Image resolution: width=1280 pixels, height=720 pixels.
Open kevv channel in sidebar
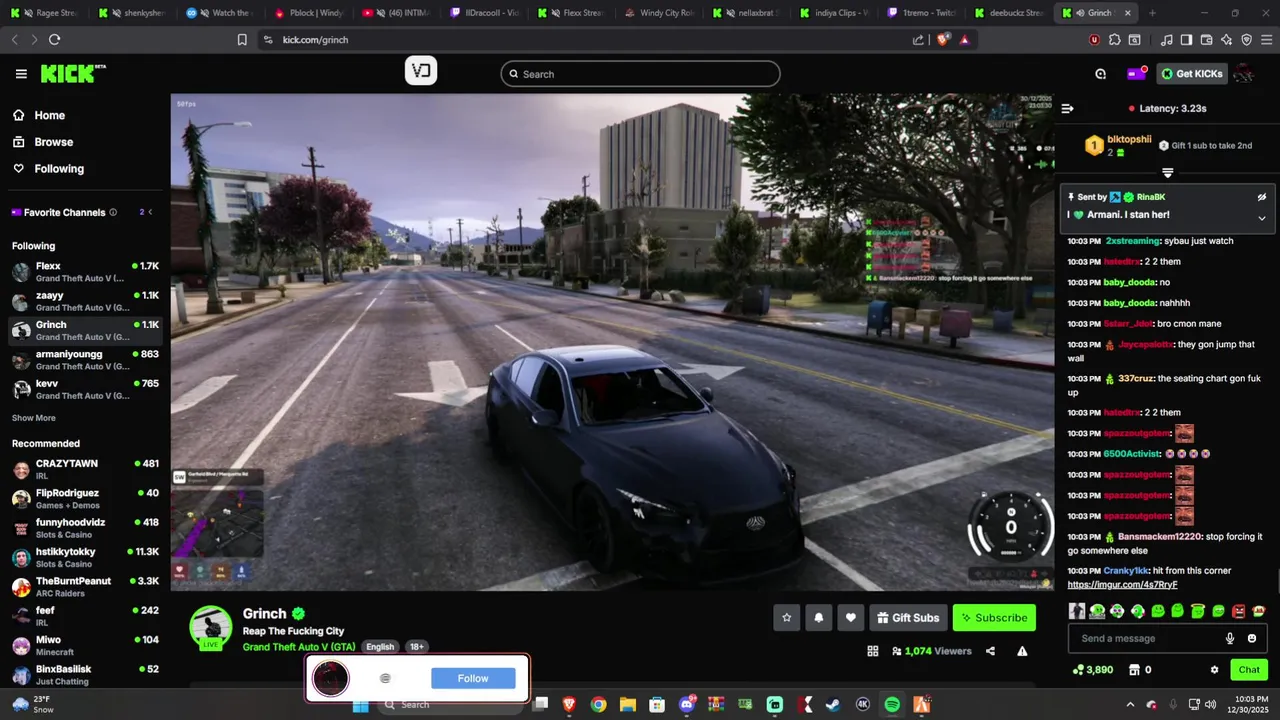coord(85,389)
